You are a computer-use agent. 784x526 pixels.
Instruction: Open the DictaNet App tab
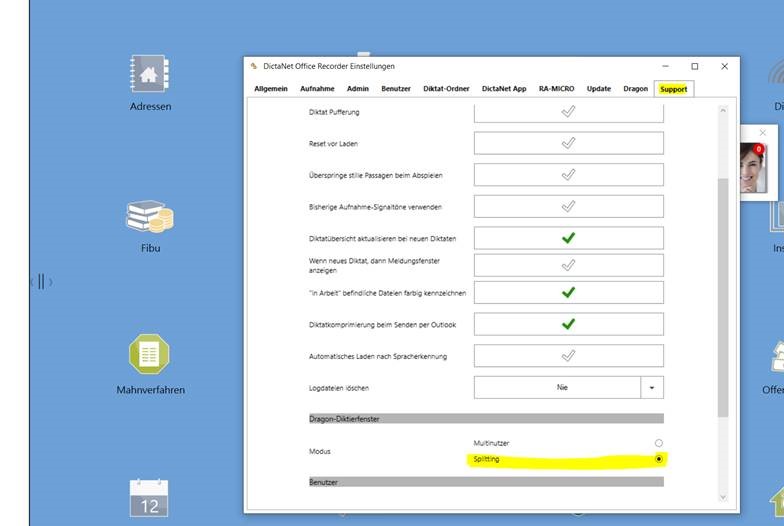click(x=504, y=88)
